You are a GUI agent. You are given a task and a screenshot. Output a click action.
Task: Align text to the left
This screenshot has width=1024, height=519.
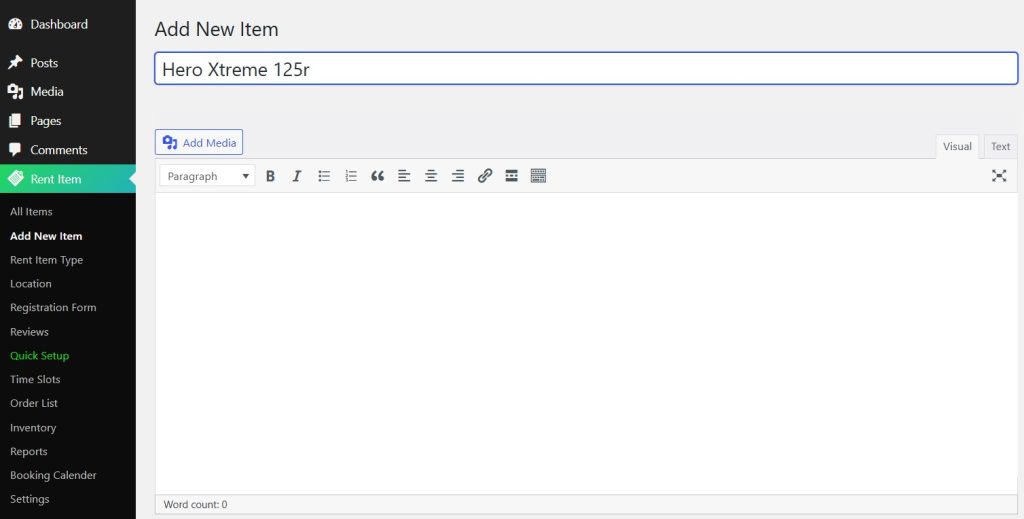(x=404, y=176)
